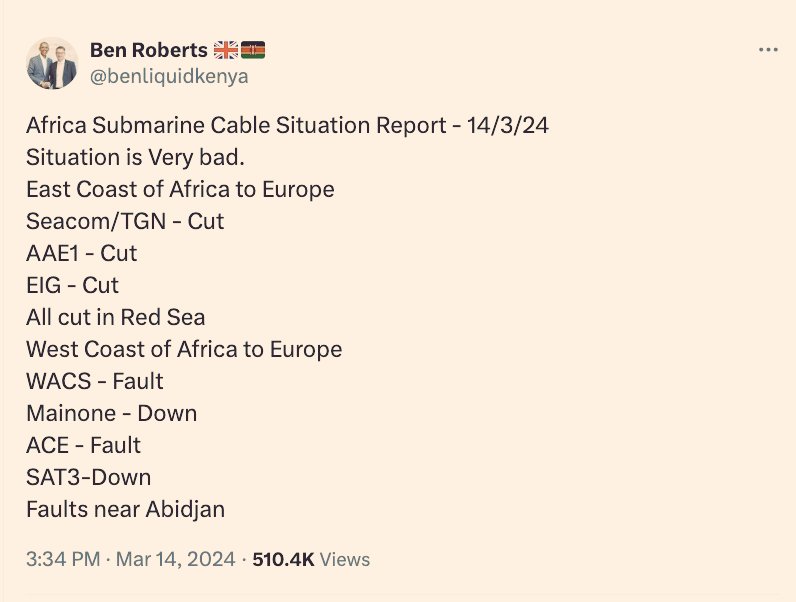Open the @benliquidkenya handle link
Screen dimensions: 796x602
169,77
